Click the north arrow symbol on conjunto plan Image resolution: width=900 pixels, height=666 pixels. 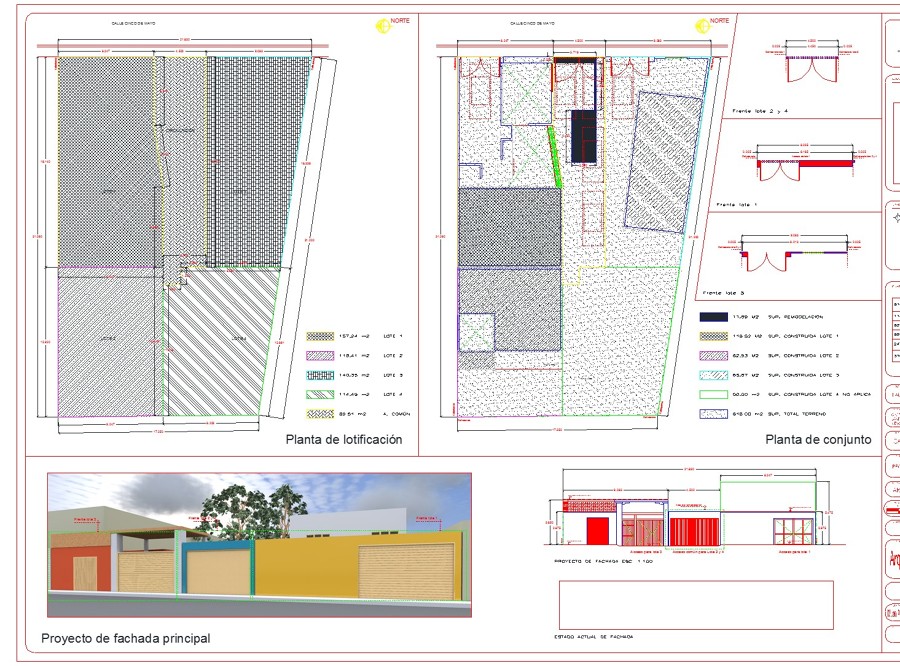pyautogui.click(x=718, y=27)
